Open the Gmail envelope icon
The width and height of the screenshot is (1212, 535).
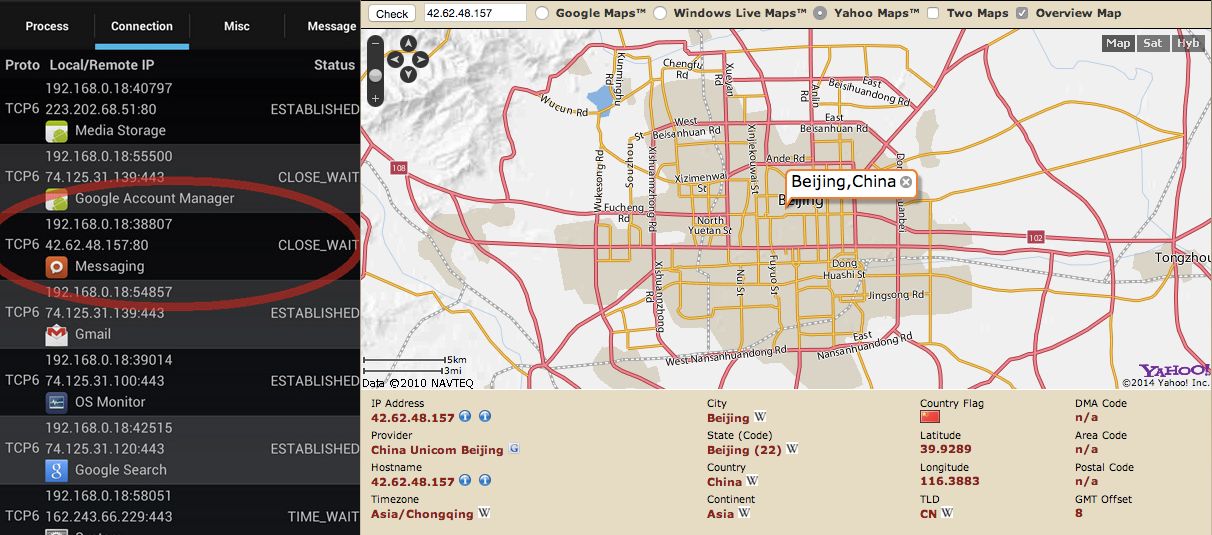point(56,334)
